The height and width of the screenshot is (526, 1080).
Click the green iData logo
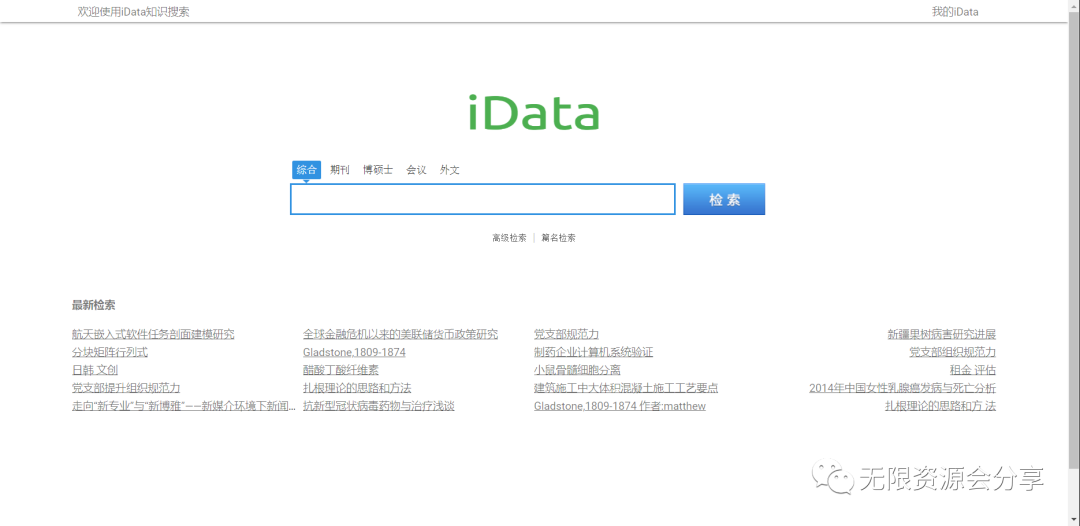534,112
